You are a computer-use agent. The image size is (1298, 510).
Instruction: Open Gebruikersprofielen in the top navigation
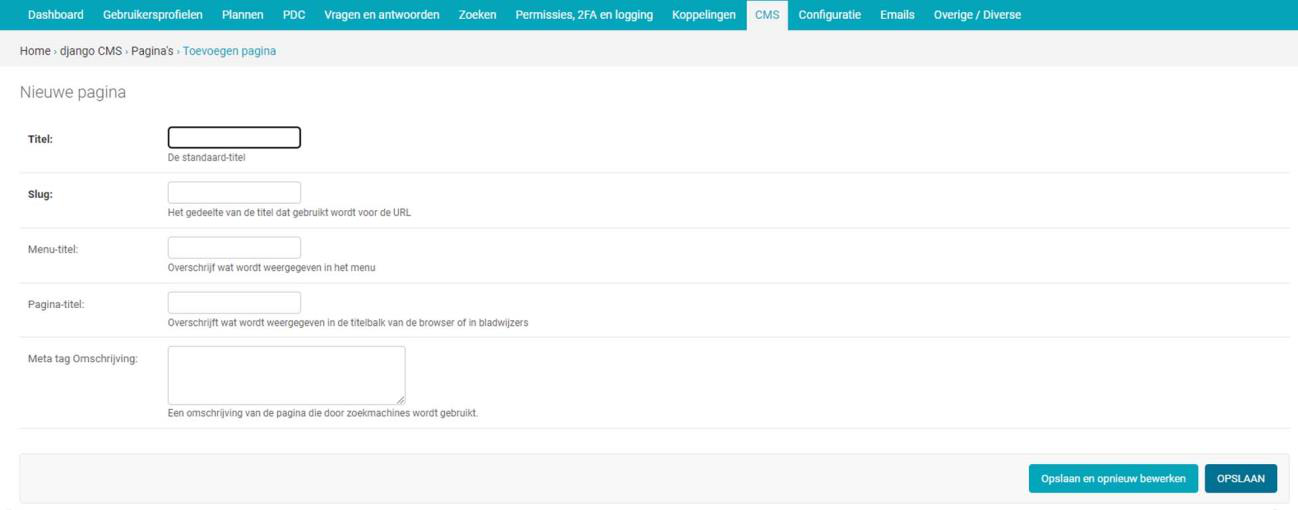click(x=152, y=15)
